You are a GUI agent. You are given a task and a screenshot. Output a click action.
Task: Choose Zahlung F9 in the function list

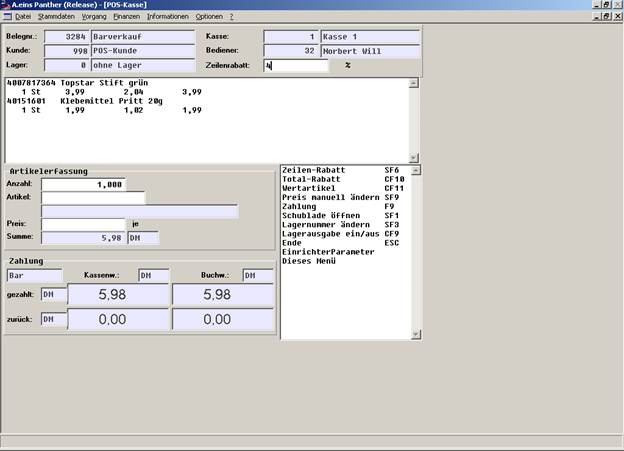pos(338,206)
